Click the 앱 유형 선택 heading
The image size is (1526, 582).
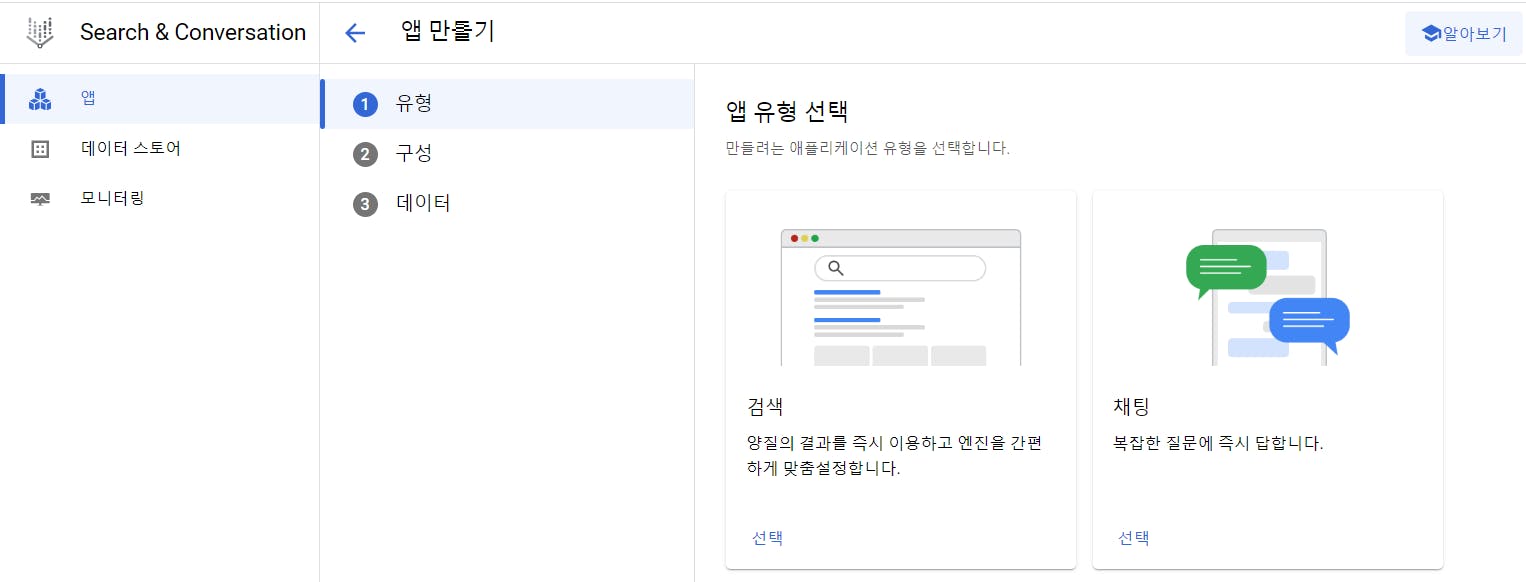[787, 111]
